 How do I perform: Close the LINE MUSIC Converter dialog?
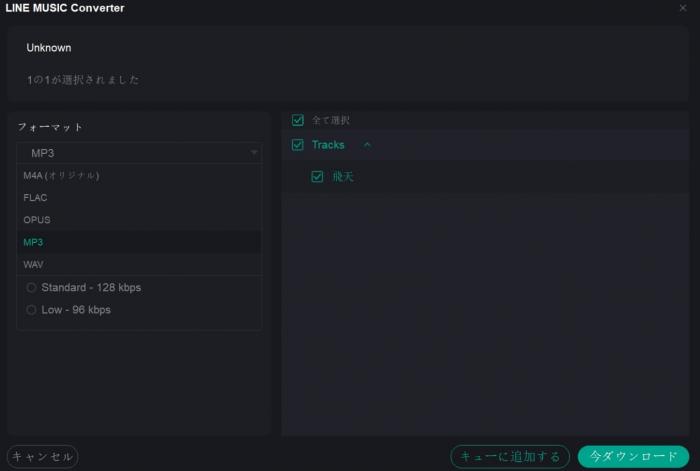(683, 8)
